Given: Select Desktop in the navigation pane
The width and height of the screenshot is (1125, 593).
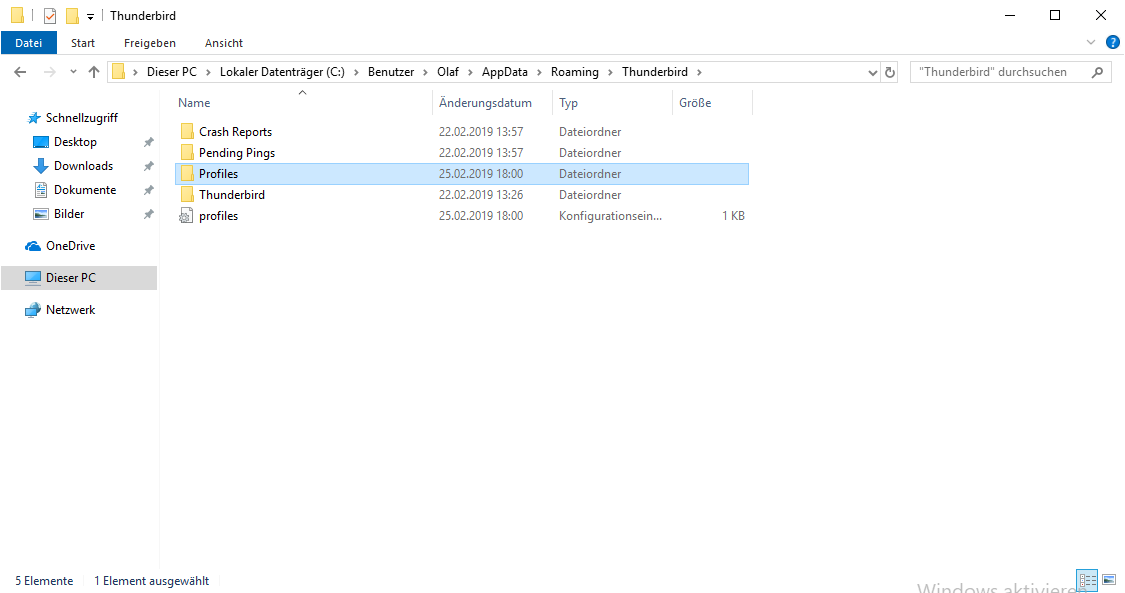Looking at the screenshot, I should coord(75,142).
